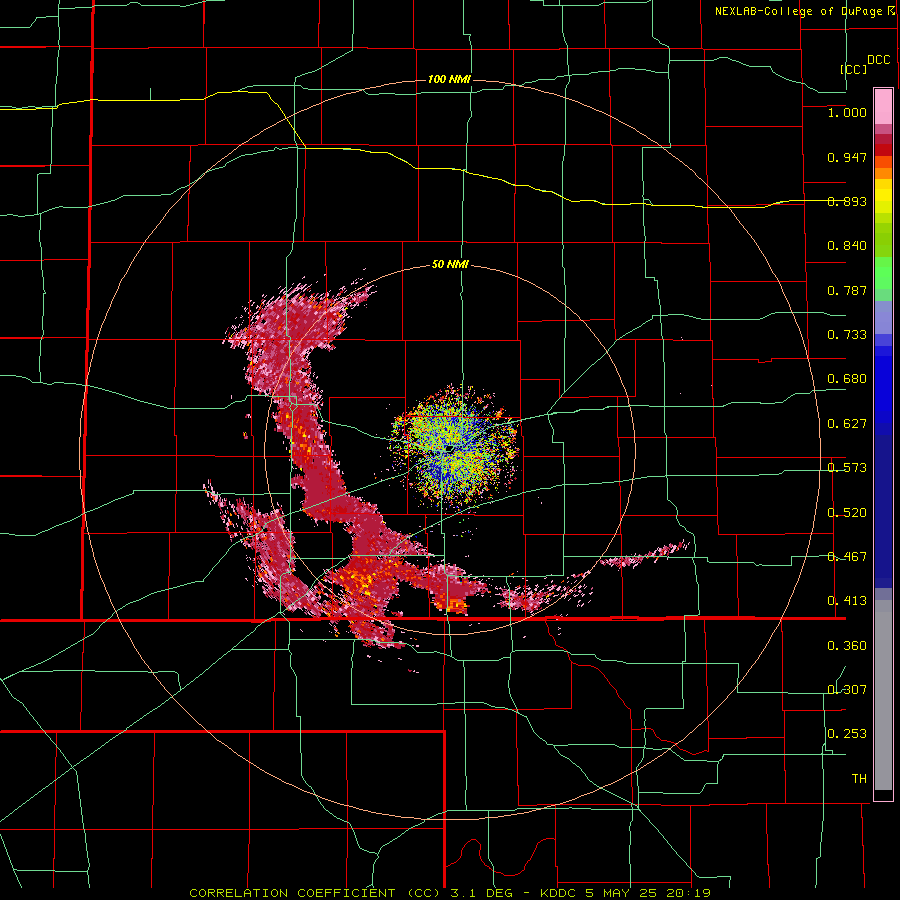Click the 50 NMI range ring label
900x900 pixels.
(x=450, y=265)
